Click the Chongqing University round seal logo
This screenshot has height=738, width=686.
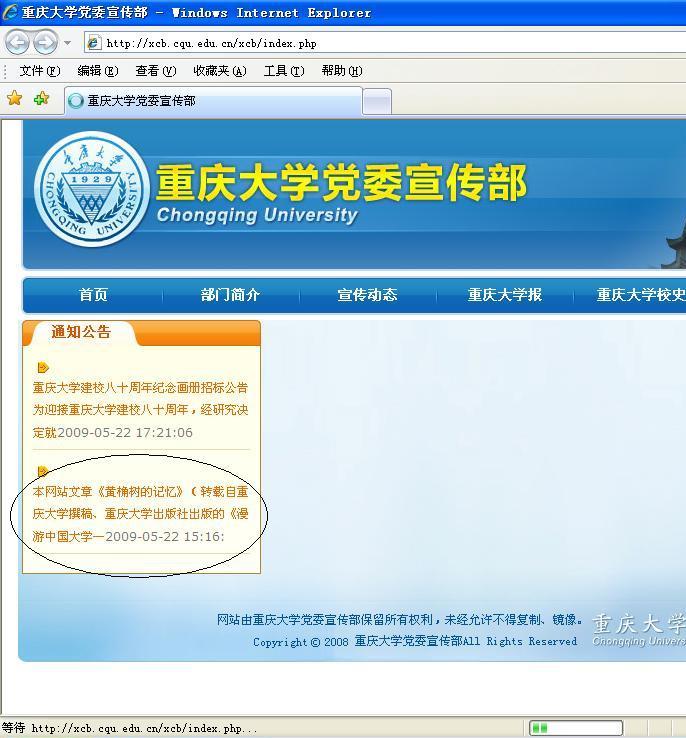(x=92, y=189)
